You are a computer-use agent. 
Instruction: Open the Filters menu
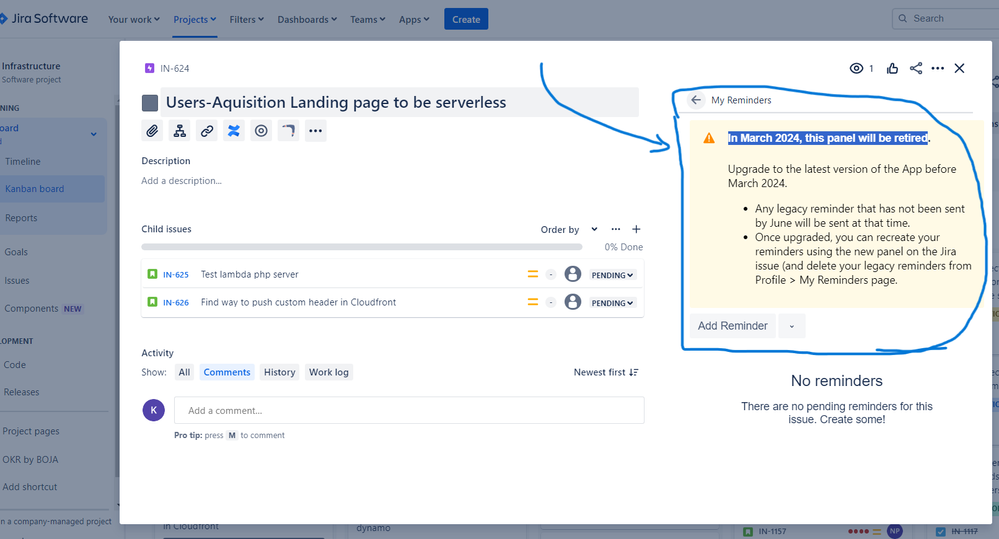point(247,19)
